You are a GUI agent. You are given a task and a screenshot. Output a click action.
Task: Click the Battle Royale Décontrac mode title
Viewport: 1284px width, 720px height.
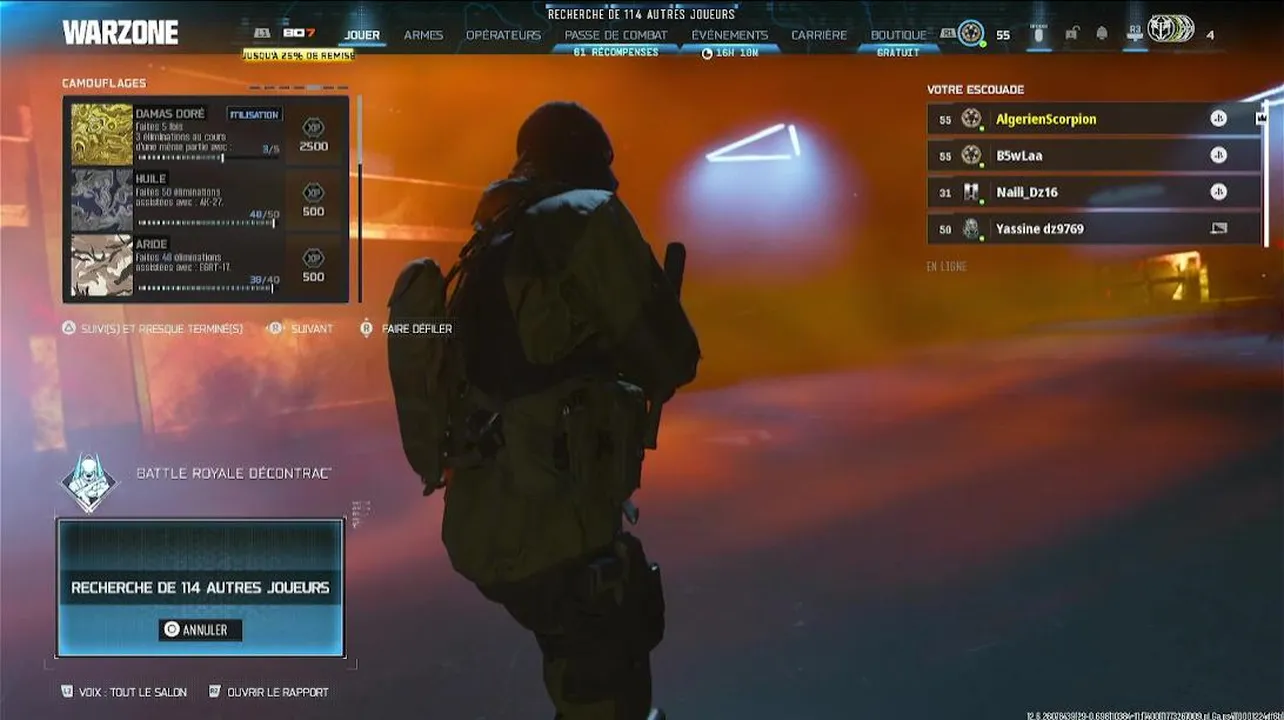[x=234, y=473]
